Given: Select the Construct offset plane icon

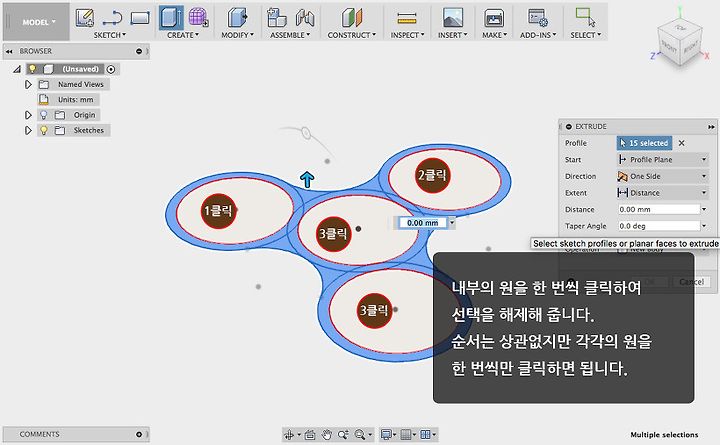Looking at the screenshot, I should [x=352, y=18].
